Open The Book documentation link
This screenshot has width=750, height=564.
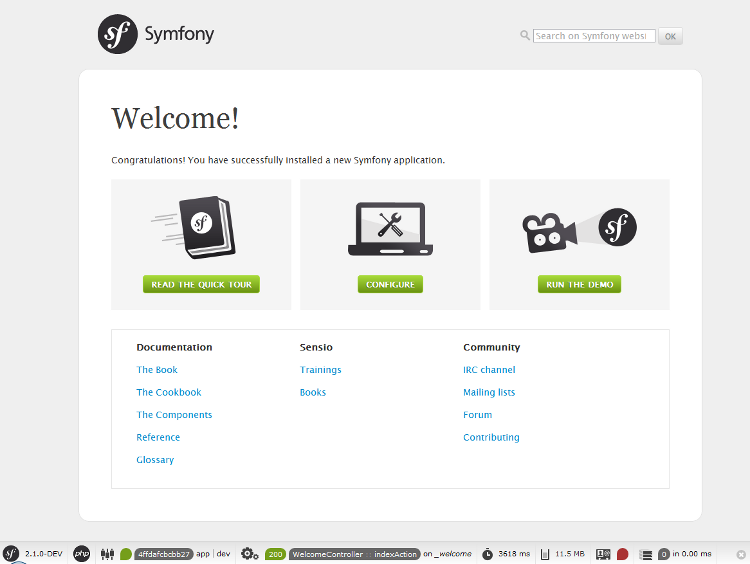click(157, 370)
